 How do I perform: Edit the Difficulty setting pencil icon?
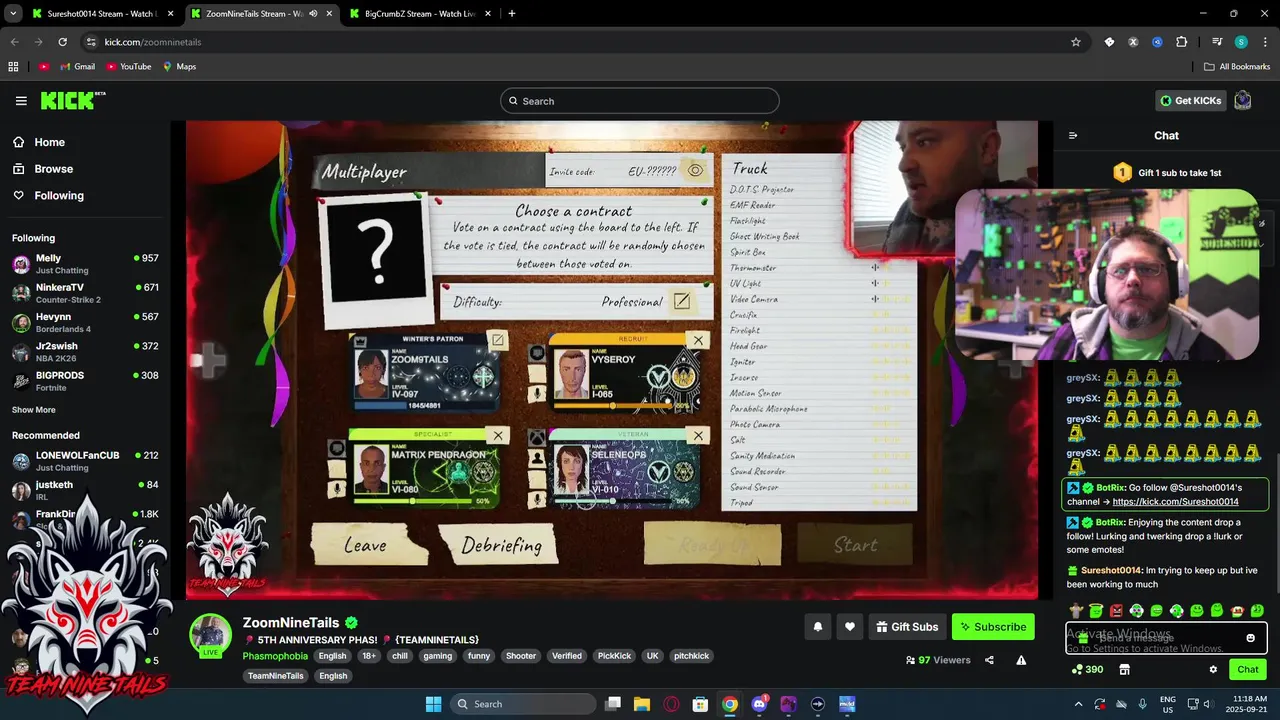682,301
